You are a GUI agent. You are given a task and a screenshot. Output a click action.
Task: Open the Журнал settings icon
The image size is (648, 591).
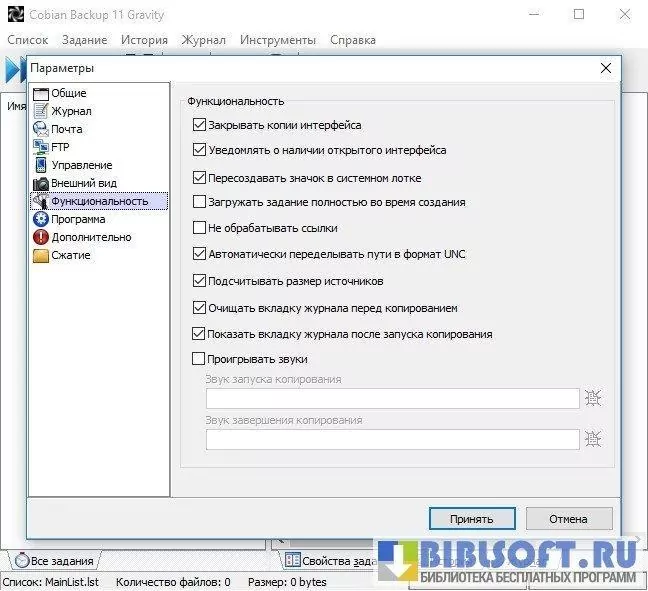(x=41, y=111)
